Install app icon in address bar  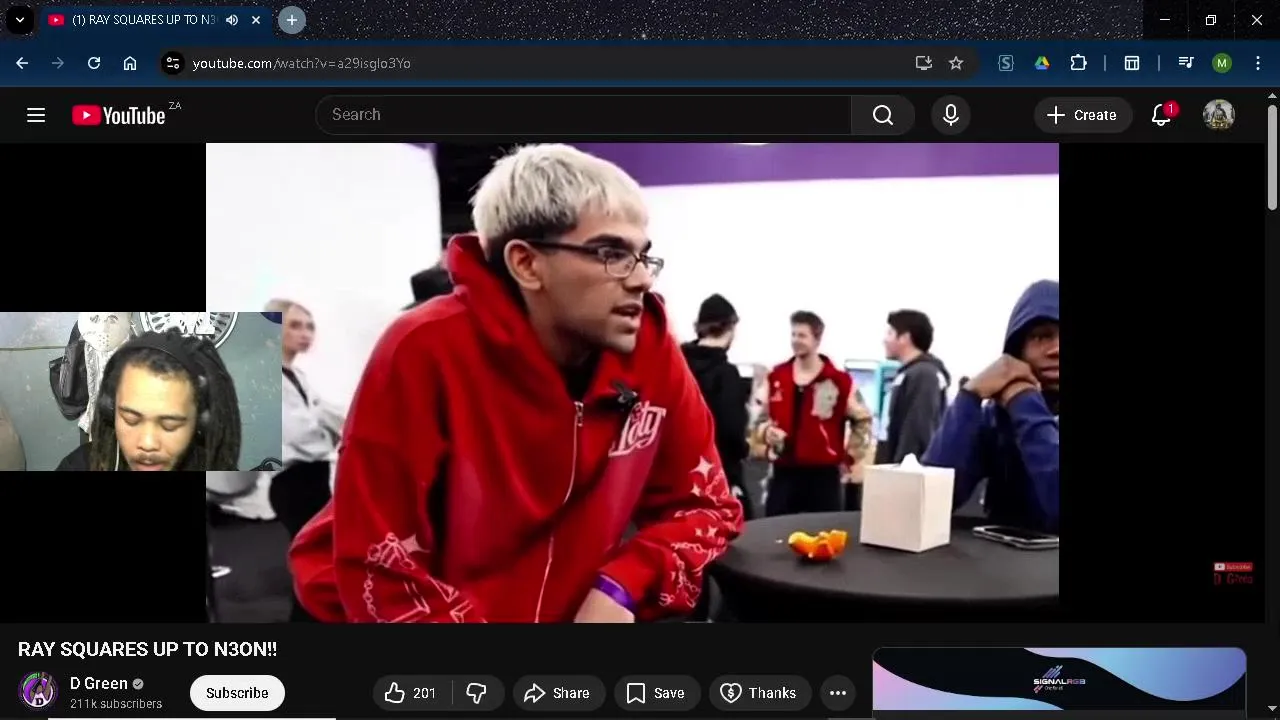924,63
